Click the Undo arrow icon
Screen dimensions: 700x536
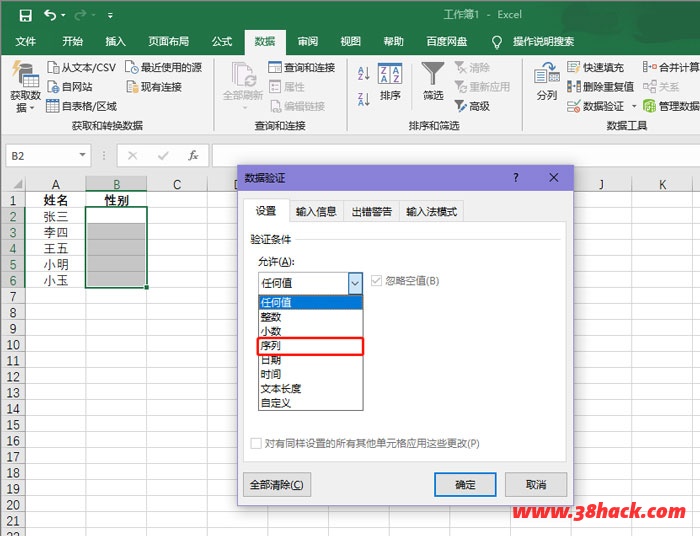click(50, 15)
